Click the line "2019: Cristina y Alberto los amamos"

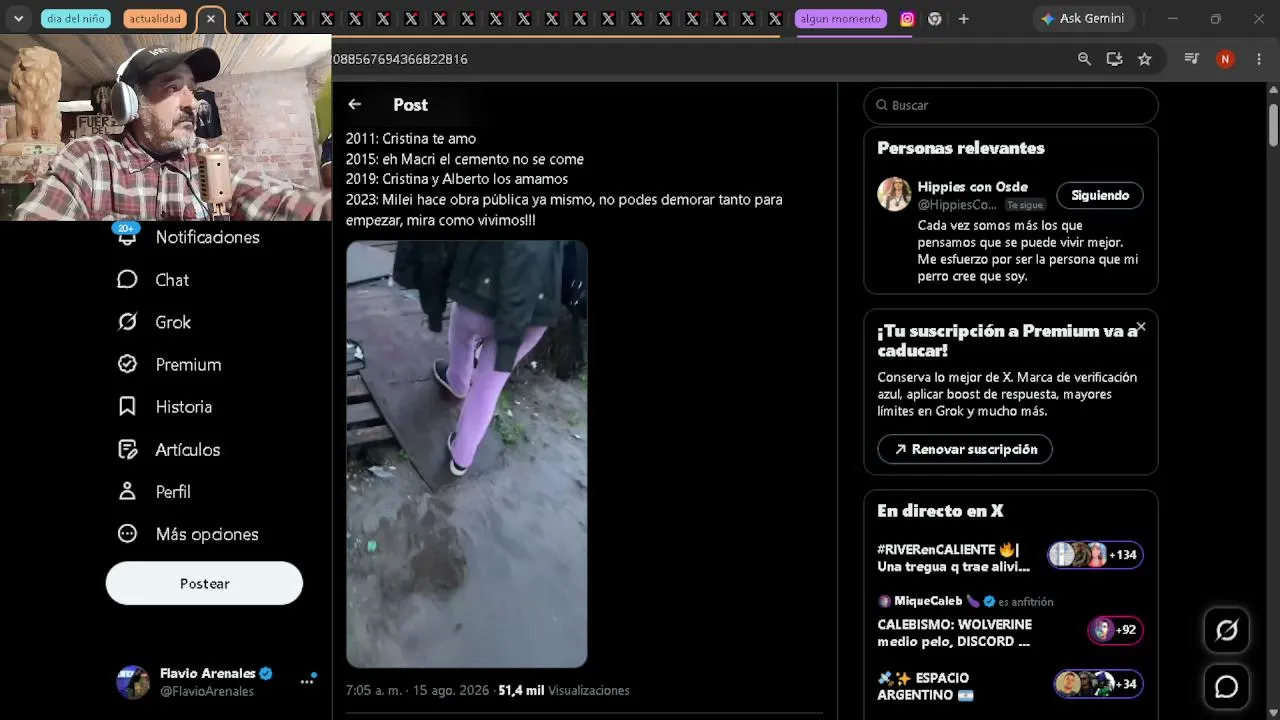point(457,179)
